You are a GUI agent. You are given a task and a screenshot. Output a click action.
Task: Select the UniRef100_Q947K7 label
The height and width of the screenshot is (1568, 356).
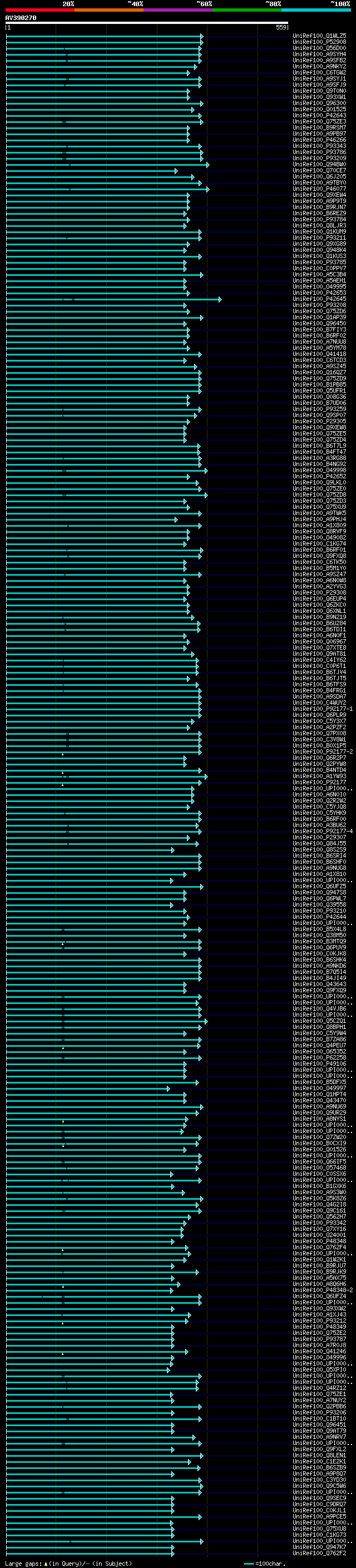319,1547
